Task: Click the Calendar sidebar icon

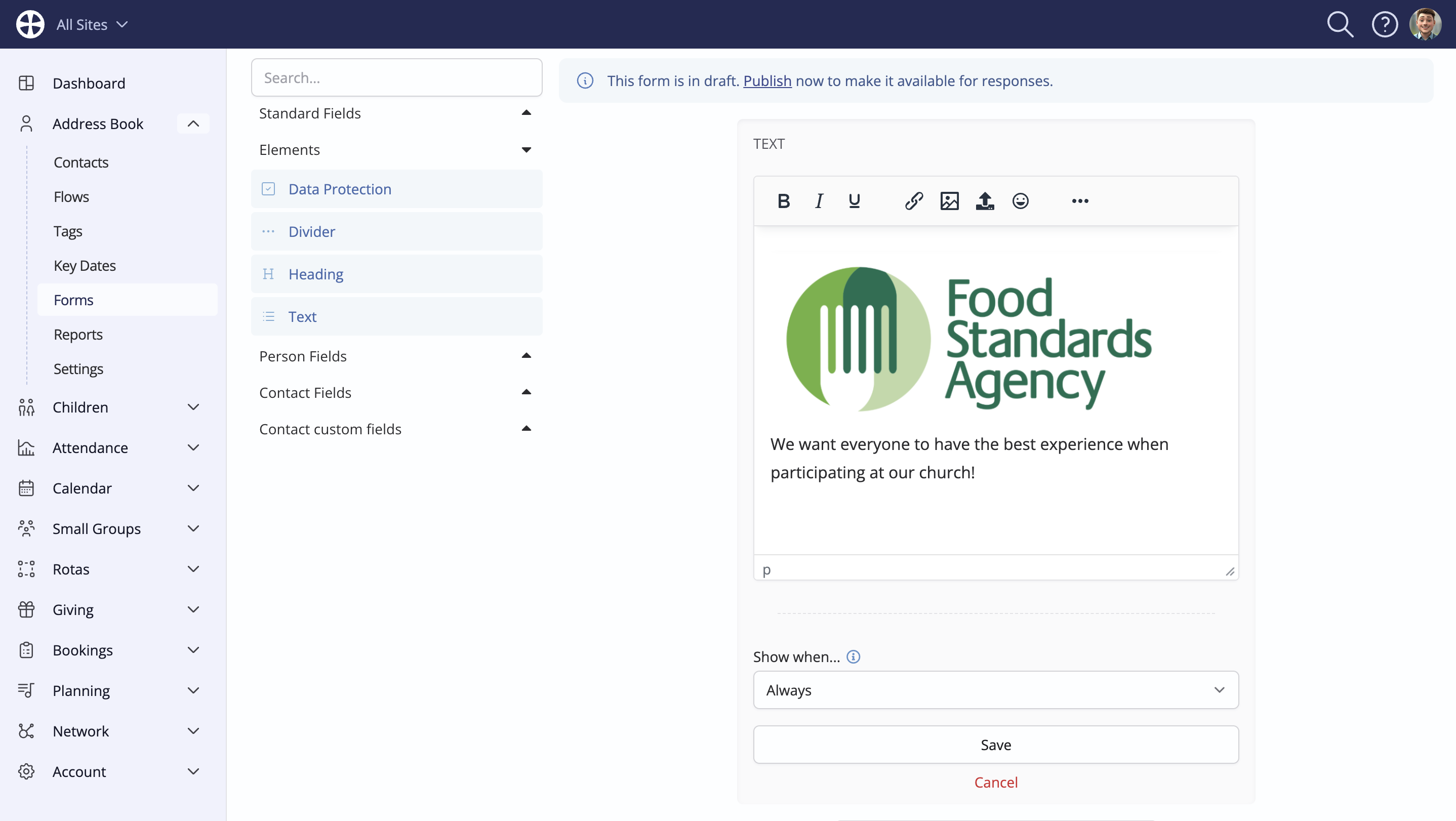Action: 26,488
